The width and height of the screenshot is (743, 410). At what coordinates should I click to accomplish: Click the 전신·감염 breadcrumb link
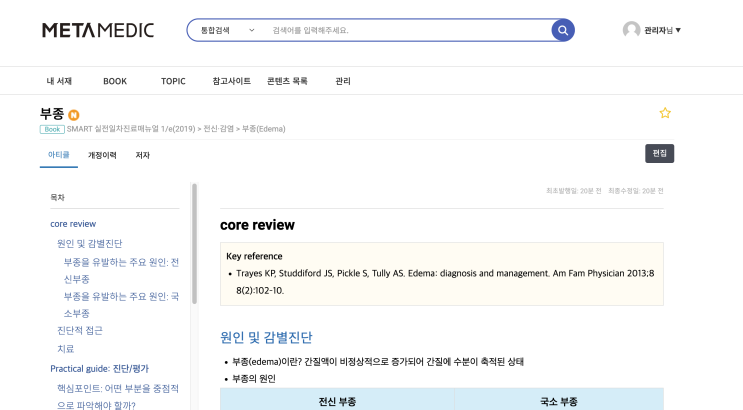click(218, 129)
